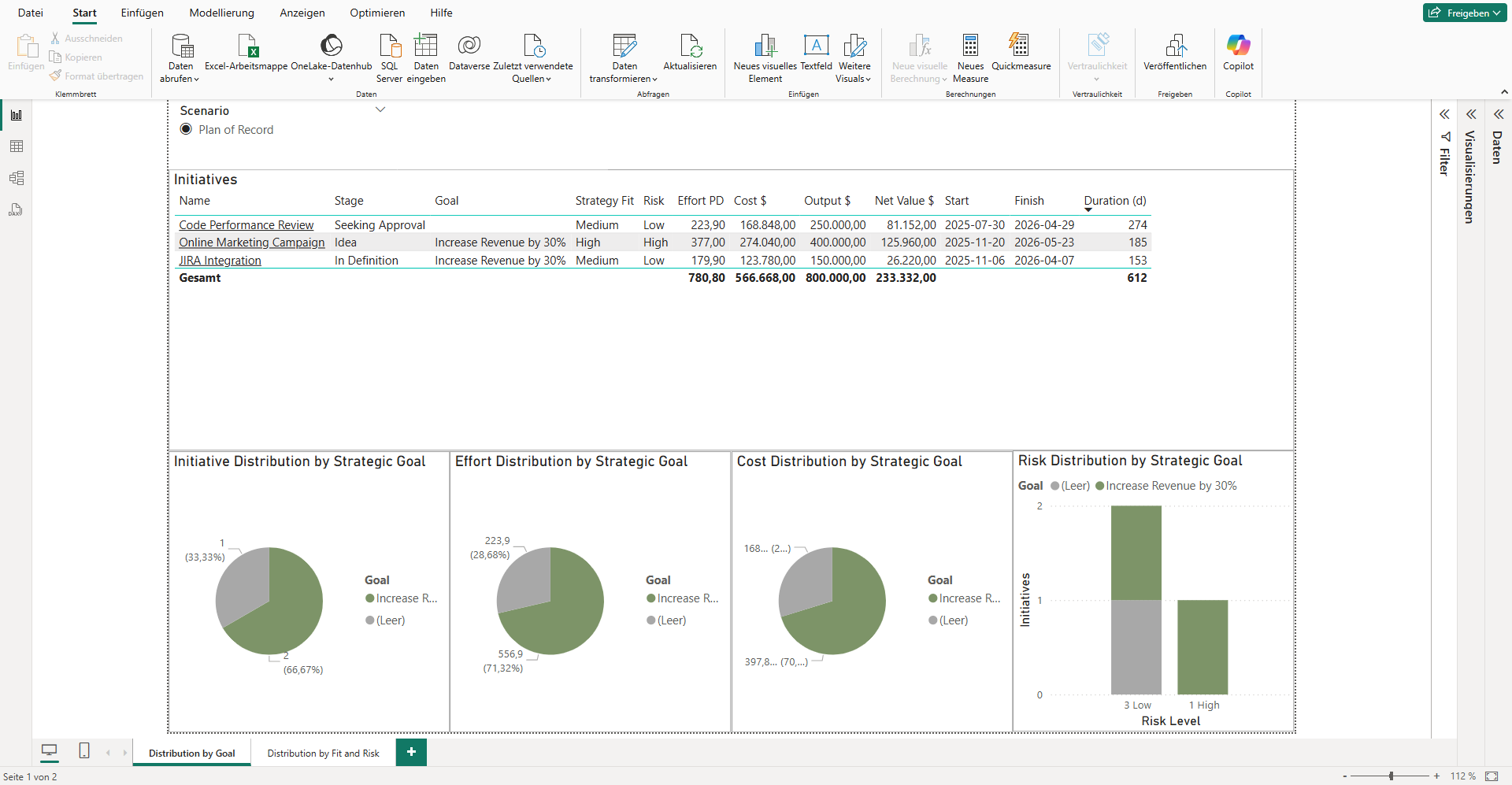
Task: Toggle Increase R... legend in Effort Distribution chart
Action: click(x=682, y=598)
